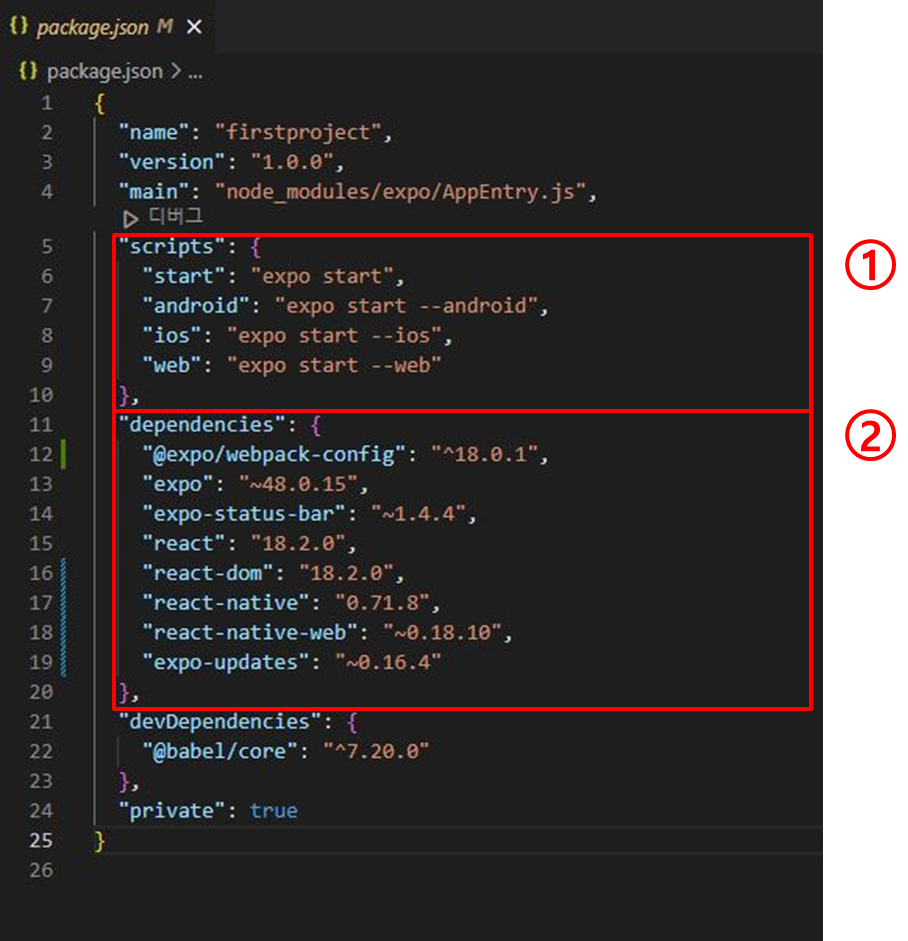The width and height of the screenshot is (908, 941).
Task: Click the "^7.20.0" version value
Action: [376, 751]
